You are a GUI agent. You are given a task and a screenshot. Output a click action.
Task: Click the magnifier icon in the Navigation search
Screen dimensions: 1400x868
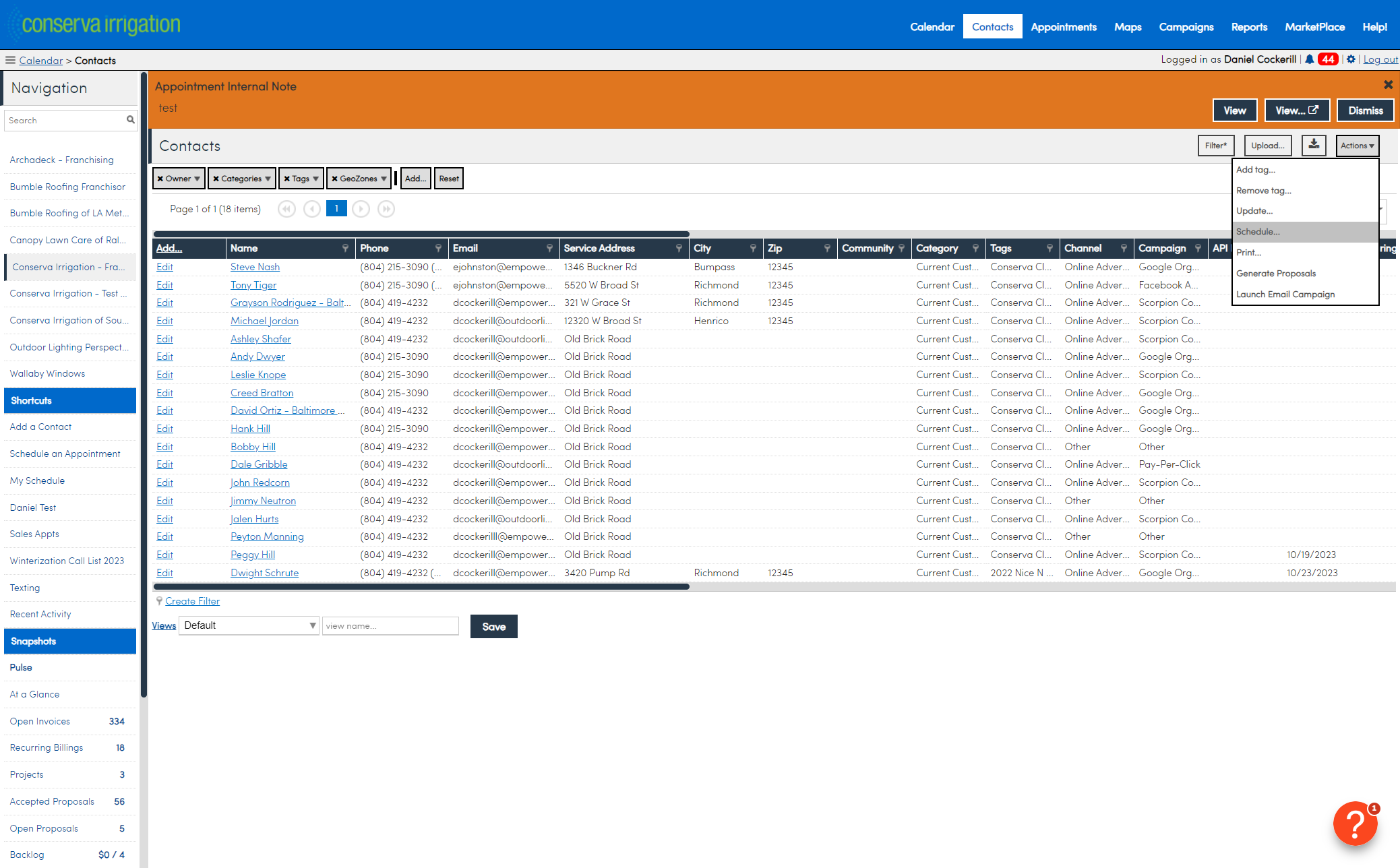tap(131, 120)
